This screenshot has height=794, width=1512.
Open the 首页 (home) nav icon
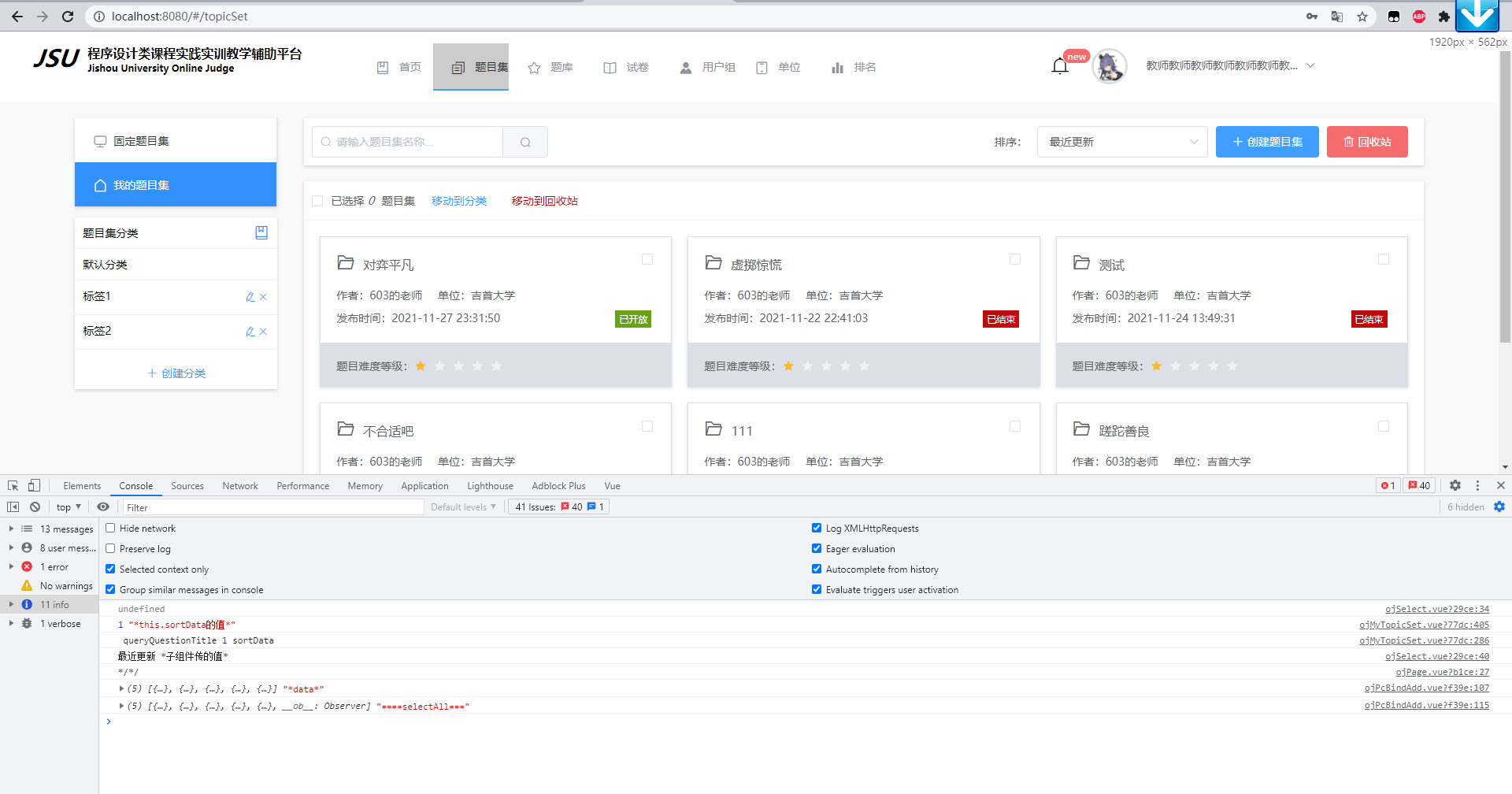click(x=384, y=67)
